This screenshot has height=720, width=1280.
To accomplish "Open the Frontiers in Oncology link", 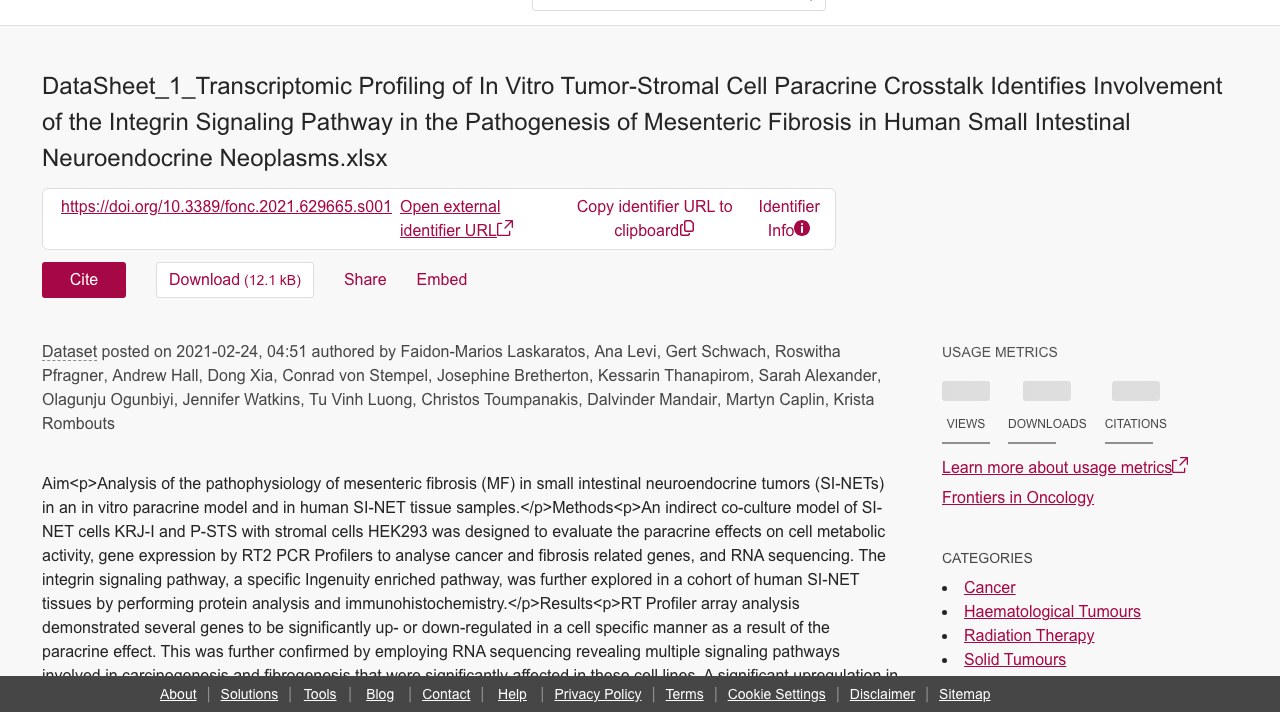I will click(1018, 498).
